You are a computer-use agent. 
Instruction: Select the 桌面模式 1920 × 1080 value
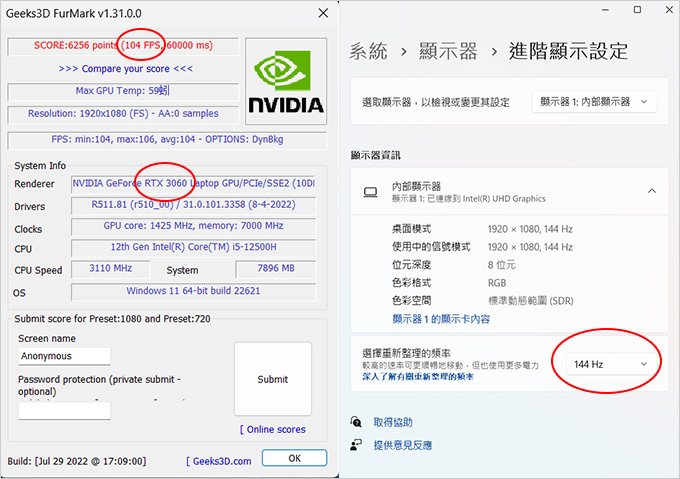point(530,229)
